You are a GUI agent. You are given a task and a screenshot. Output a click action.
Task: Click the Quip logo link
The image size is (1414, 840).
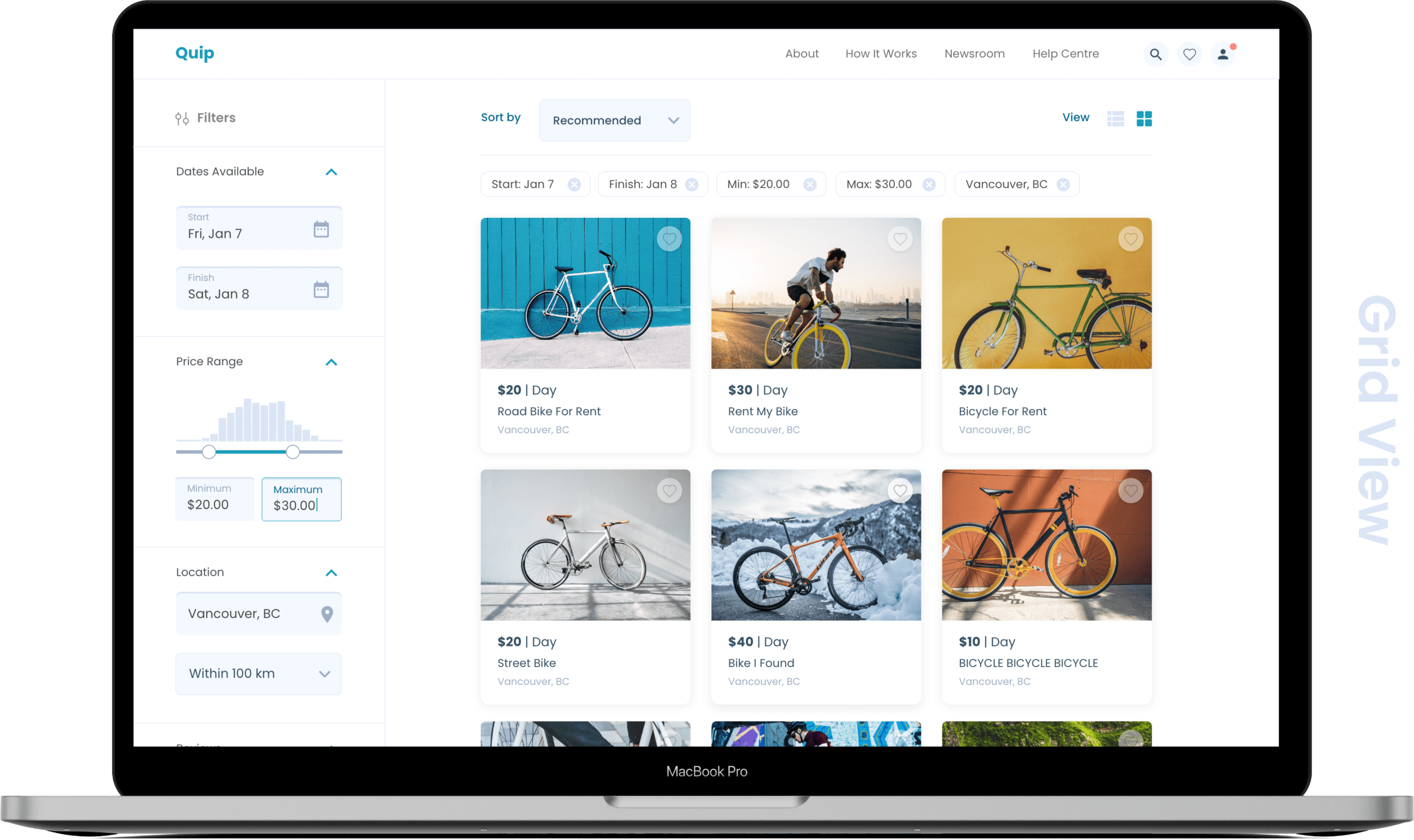tap(195, 53)
